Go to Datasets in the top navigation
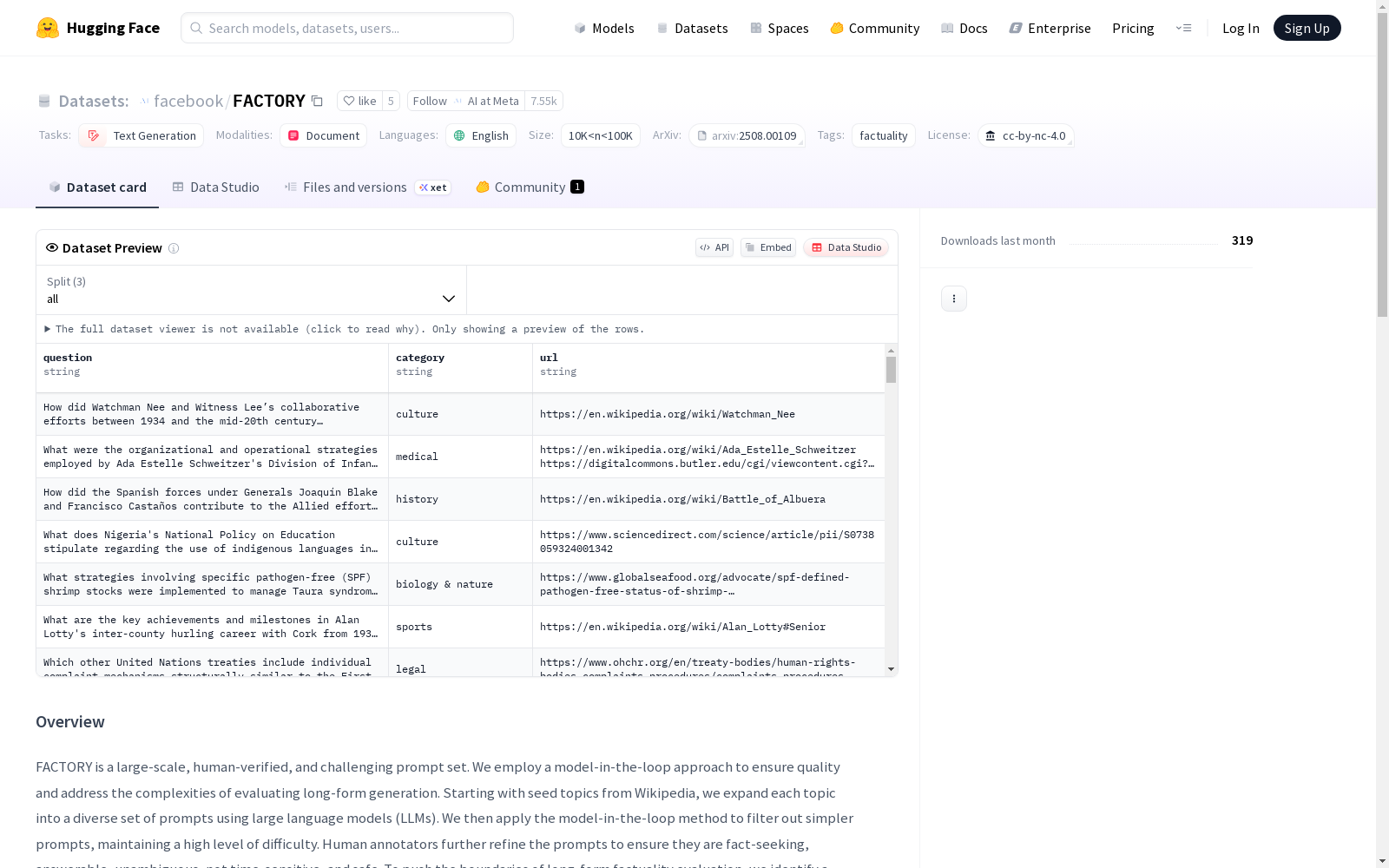1389x868 pixels. coord(692,28)
